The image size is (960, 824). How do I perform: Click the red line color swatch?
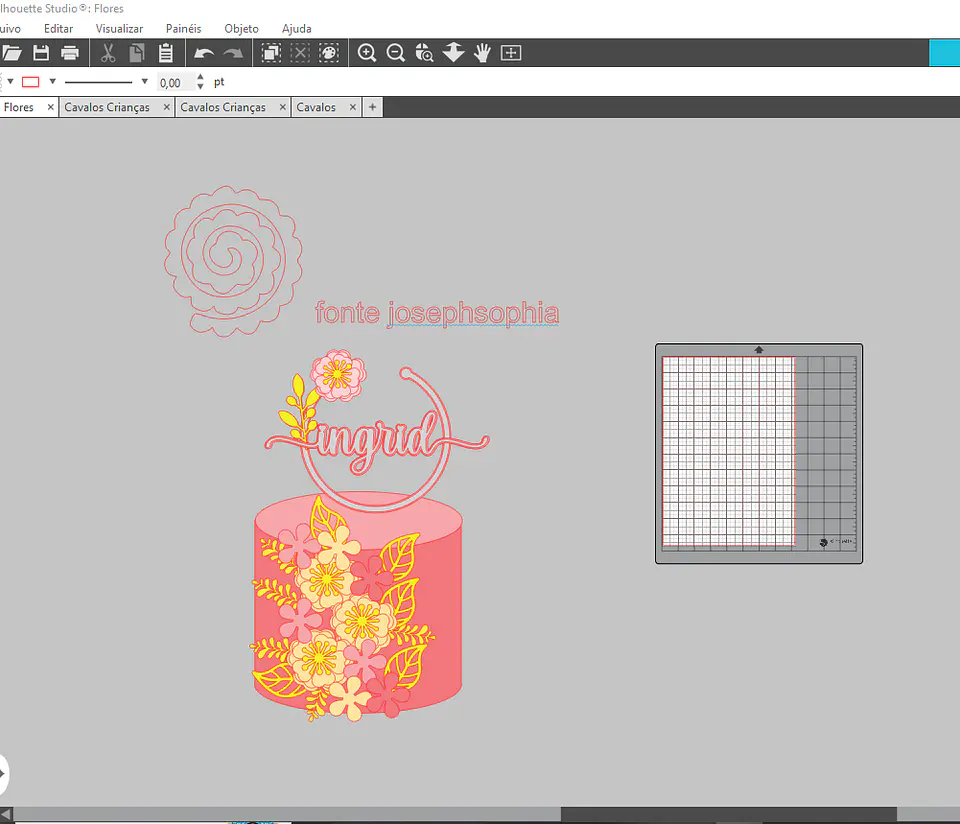click(x=31, y=82)
